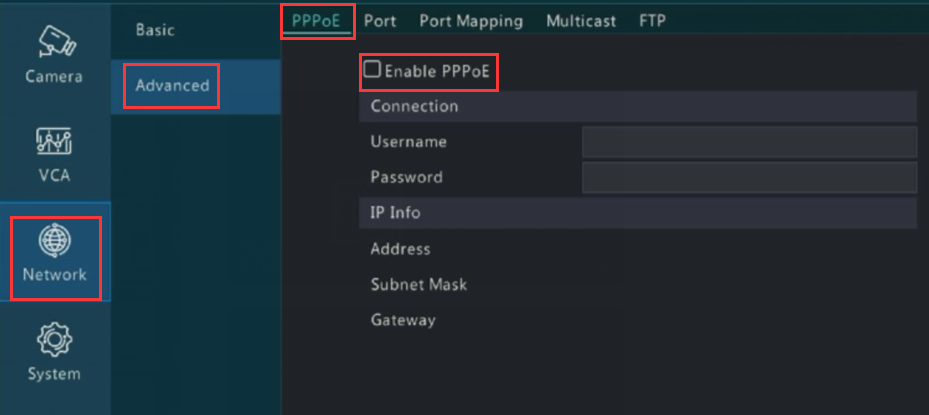Switch to the PPPoE tab
The image size is (929, 415).
(317, 20)
